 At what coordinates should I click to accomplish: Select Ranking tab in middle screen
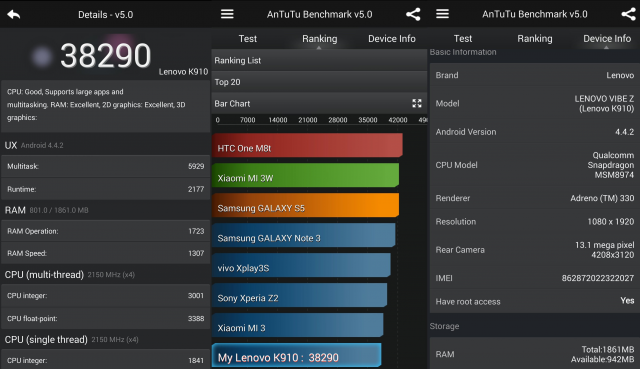(320, 39)
